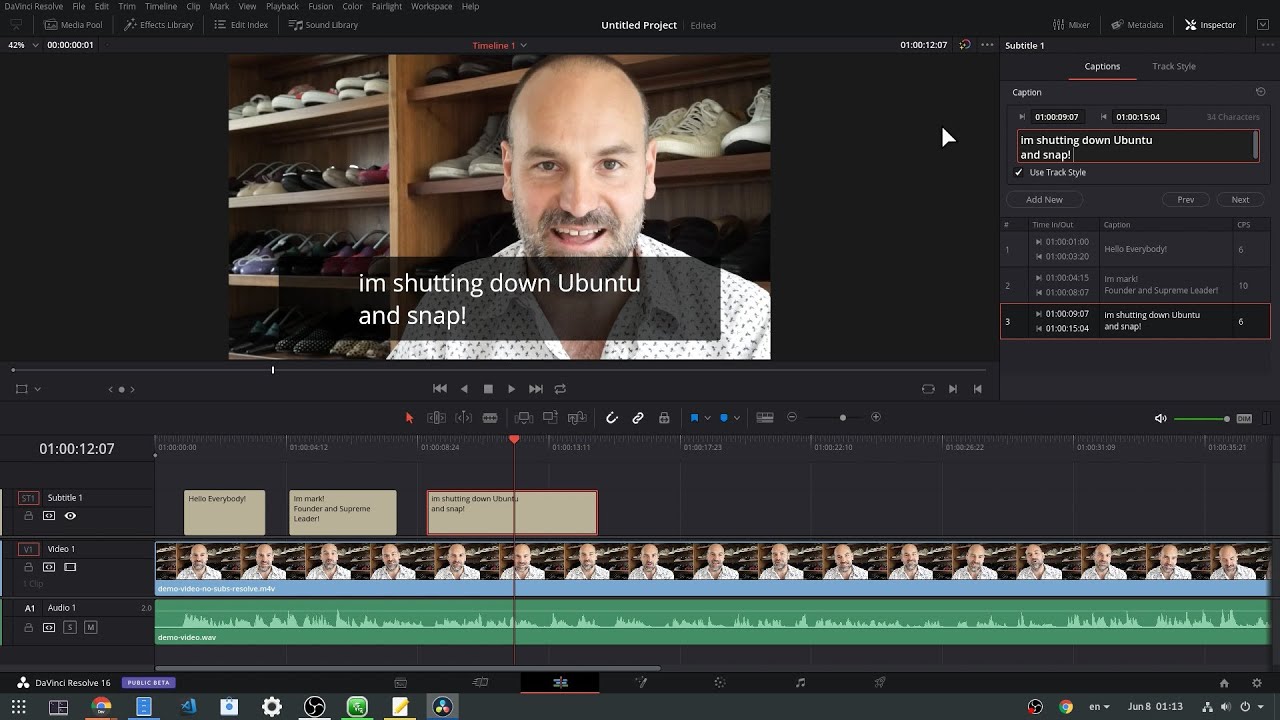Click the play forward button
This screenshot has width=1280, height=720.
(511, 389)
